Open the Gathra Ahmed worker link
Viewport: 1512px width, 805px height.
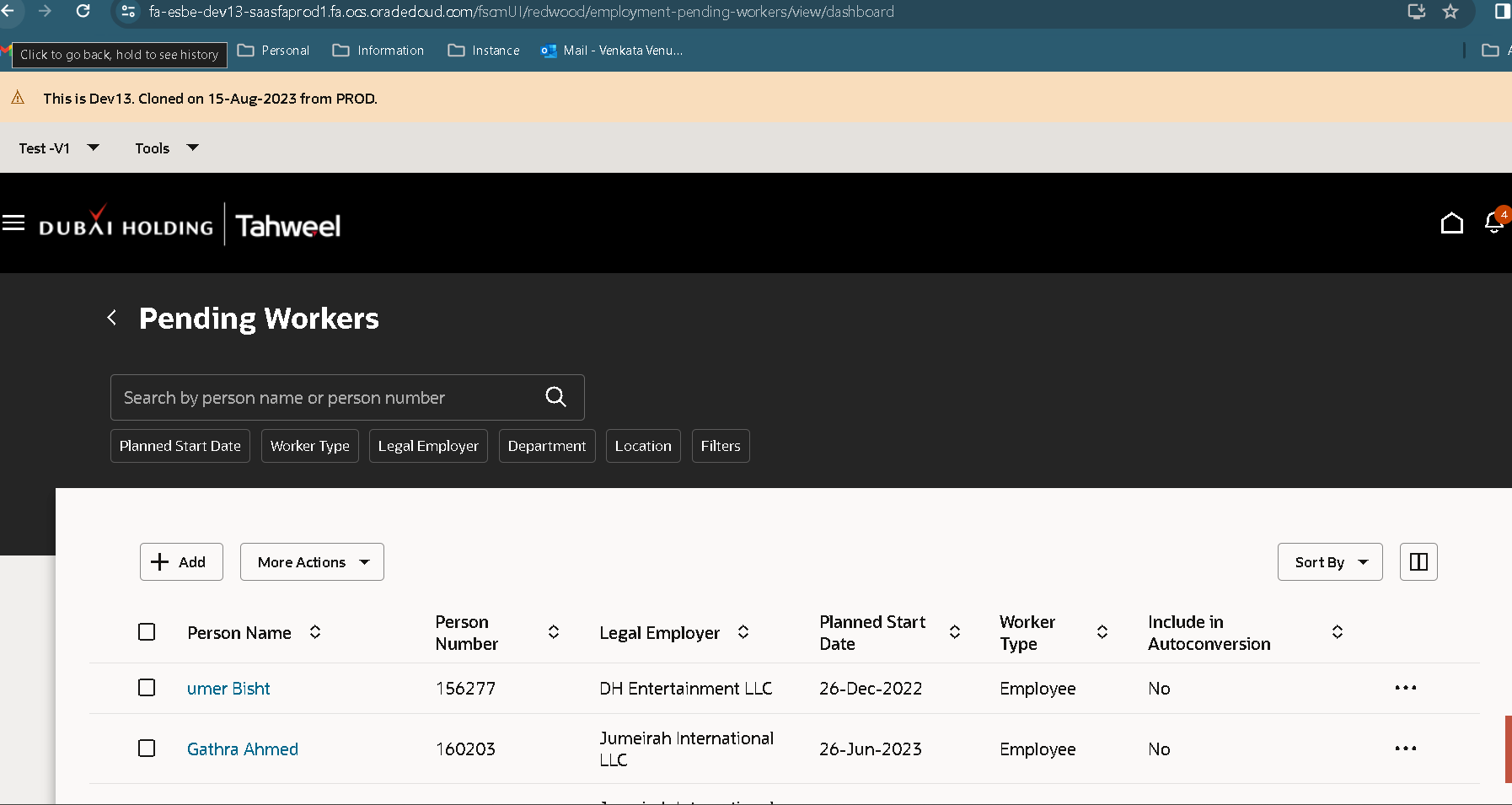pyautogui.click(x=243, y=749)
